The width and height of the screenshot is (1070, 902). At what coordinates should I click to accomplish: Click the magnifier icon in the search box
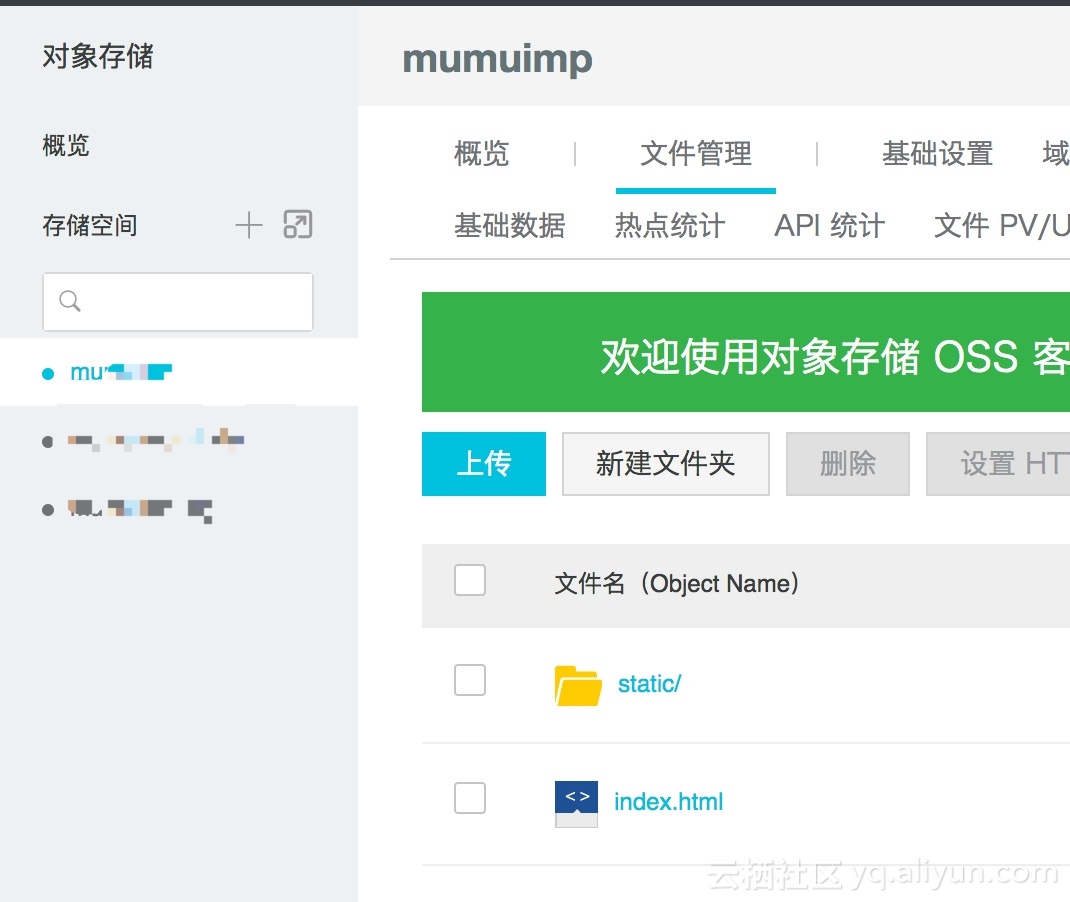pos(70,301)
